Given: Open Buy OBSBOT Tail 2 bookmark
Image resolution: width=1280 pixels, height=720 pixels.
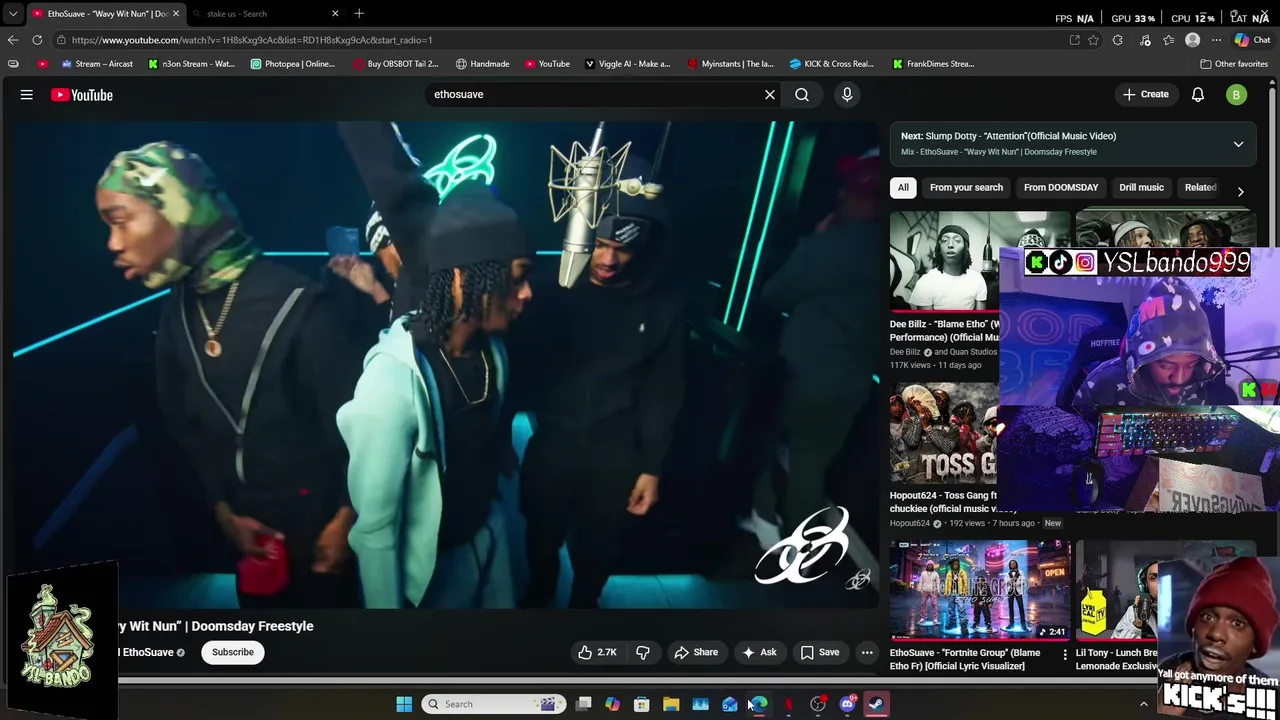Looking at the screenshot, I should (396, 64).
